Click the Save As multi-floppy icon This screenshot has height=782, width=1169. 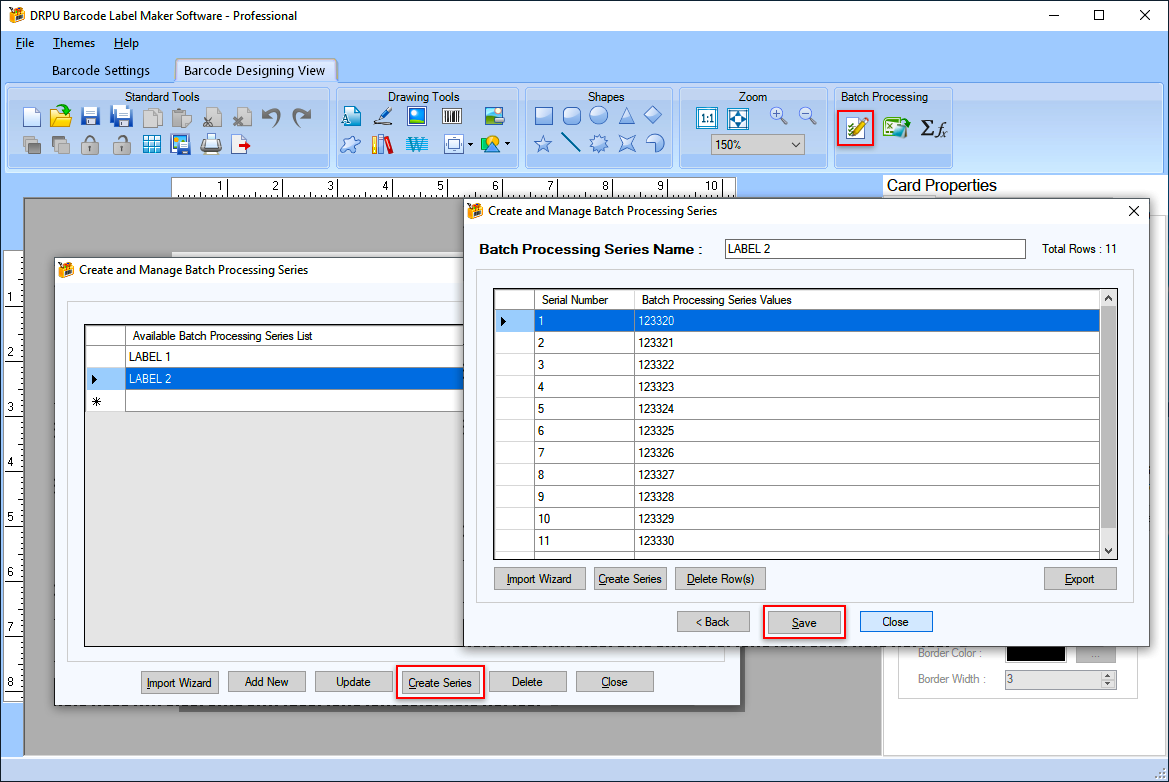(x=121, y=117)
